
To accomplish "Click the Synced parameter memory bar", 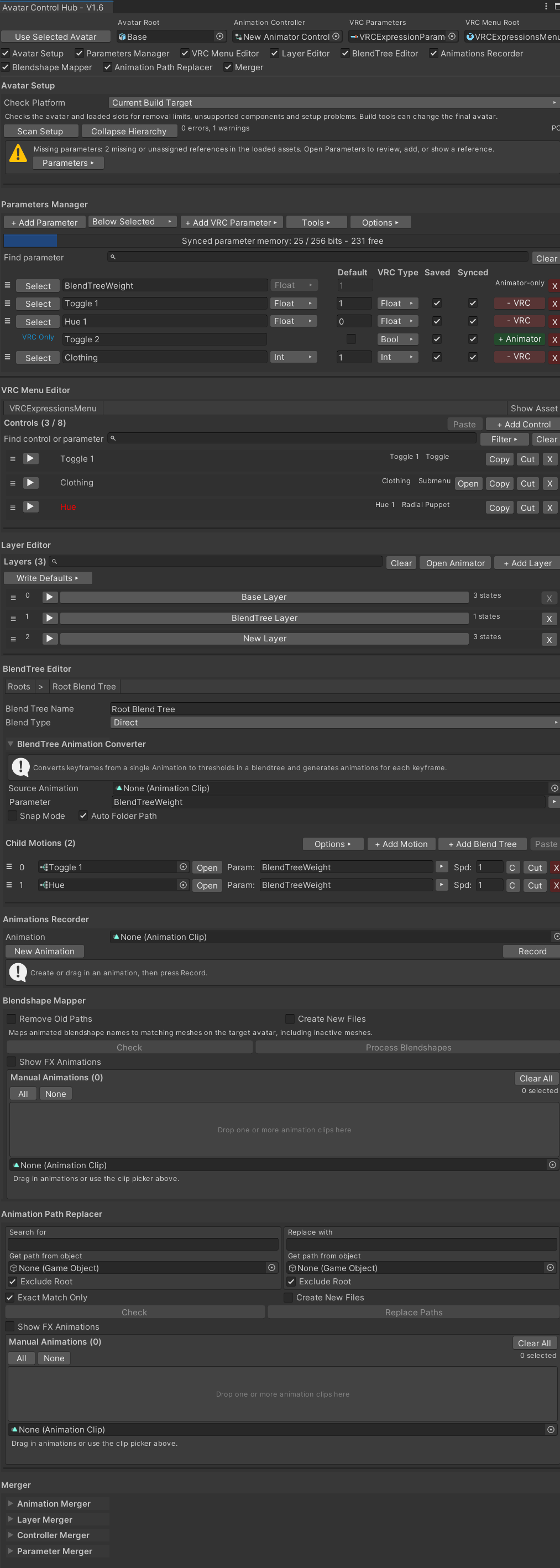I will [282, 241].
